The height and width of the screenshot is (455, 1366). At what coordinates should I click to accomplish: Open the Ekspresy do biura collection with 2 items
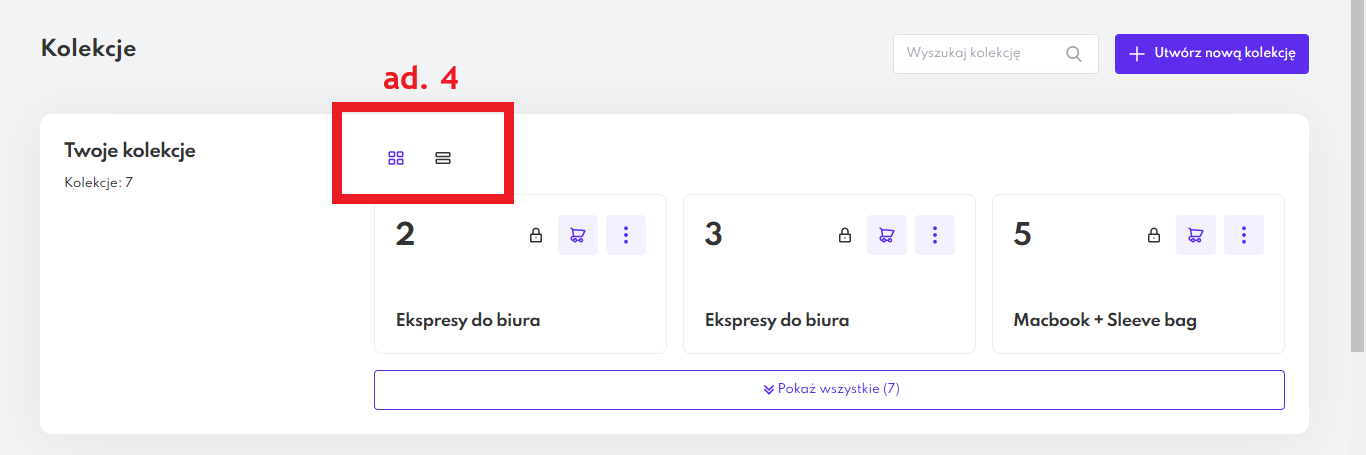click(468, 321)
